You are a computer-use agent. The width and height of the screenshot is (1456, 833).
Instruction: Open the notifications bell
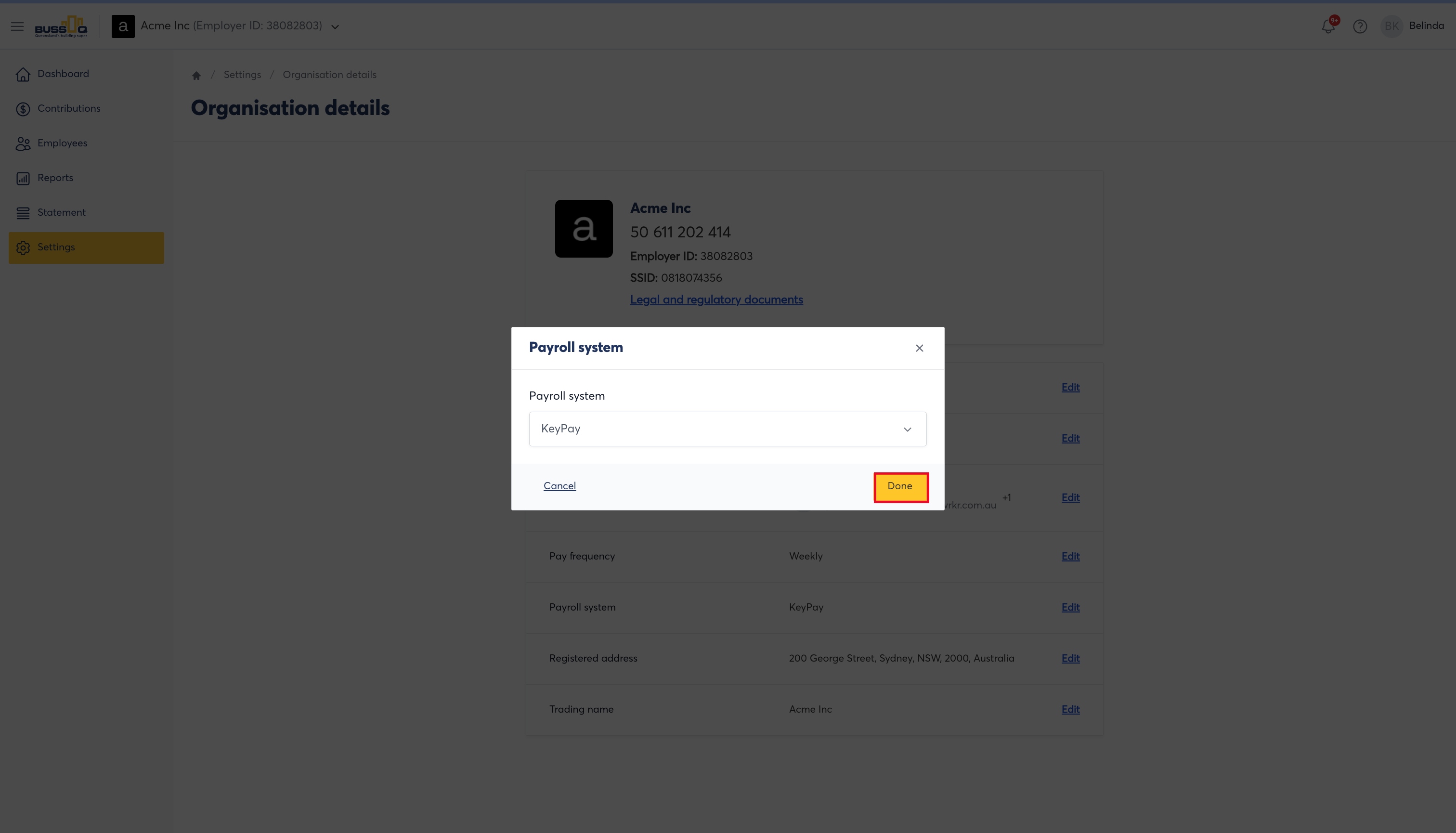1328,26
